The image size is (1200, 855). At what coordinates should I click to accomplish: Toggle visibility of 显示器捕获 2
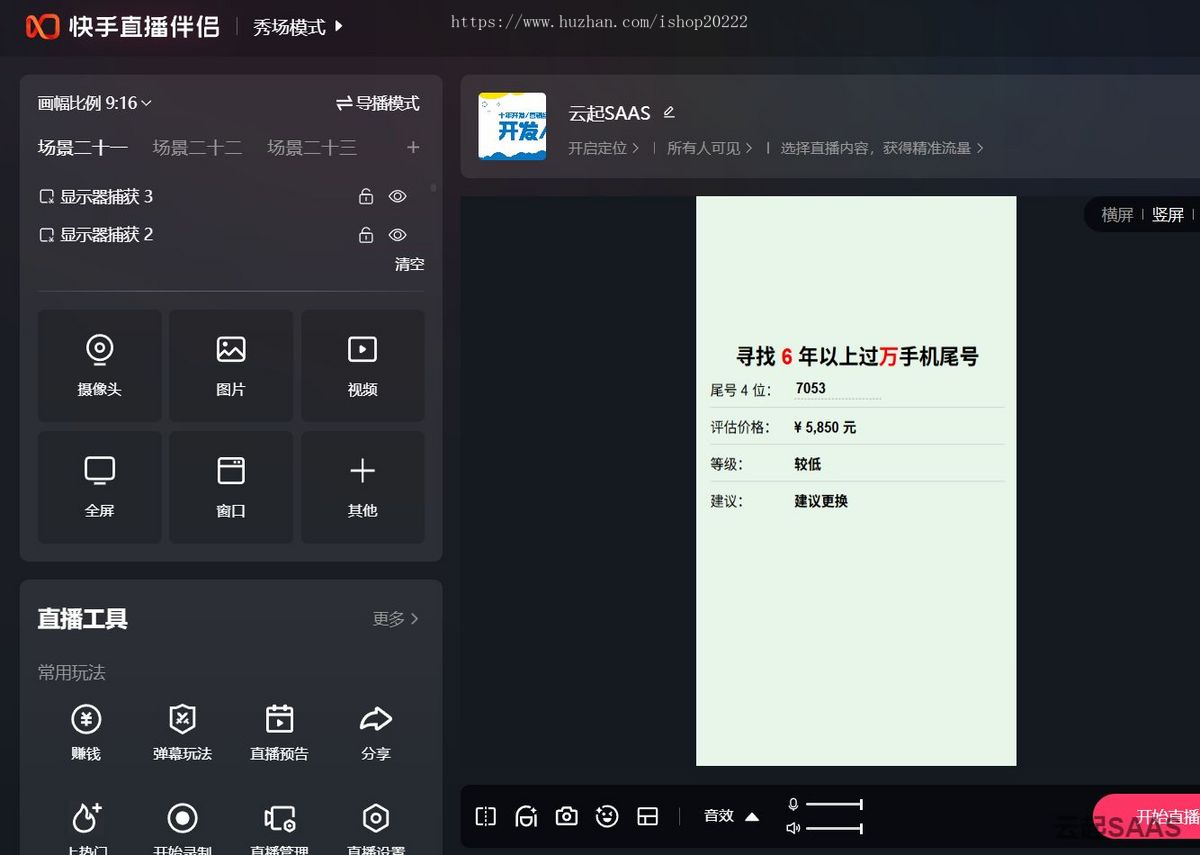(397, 235)
